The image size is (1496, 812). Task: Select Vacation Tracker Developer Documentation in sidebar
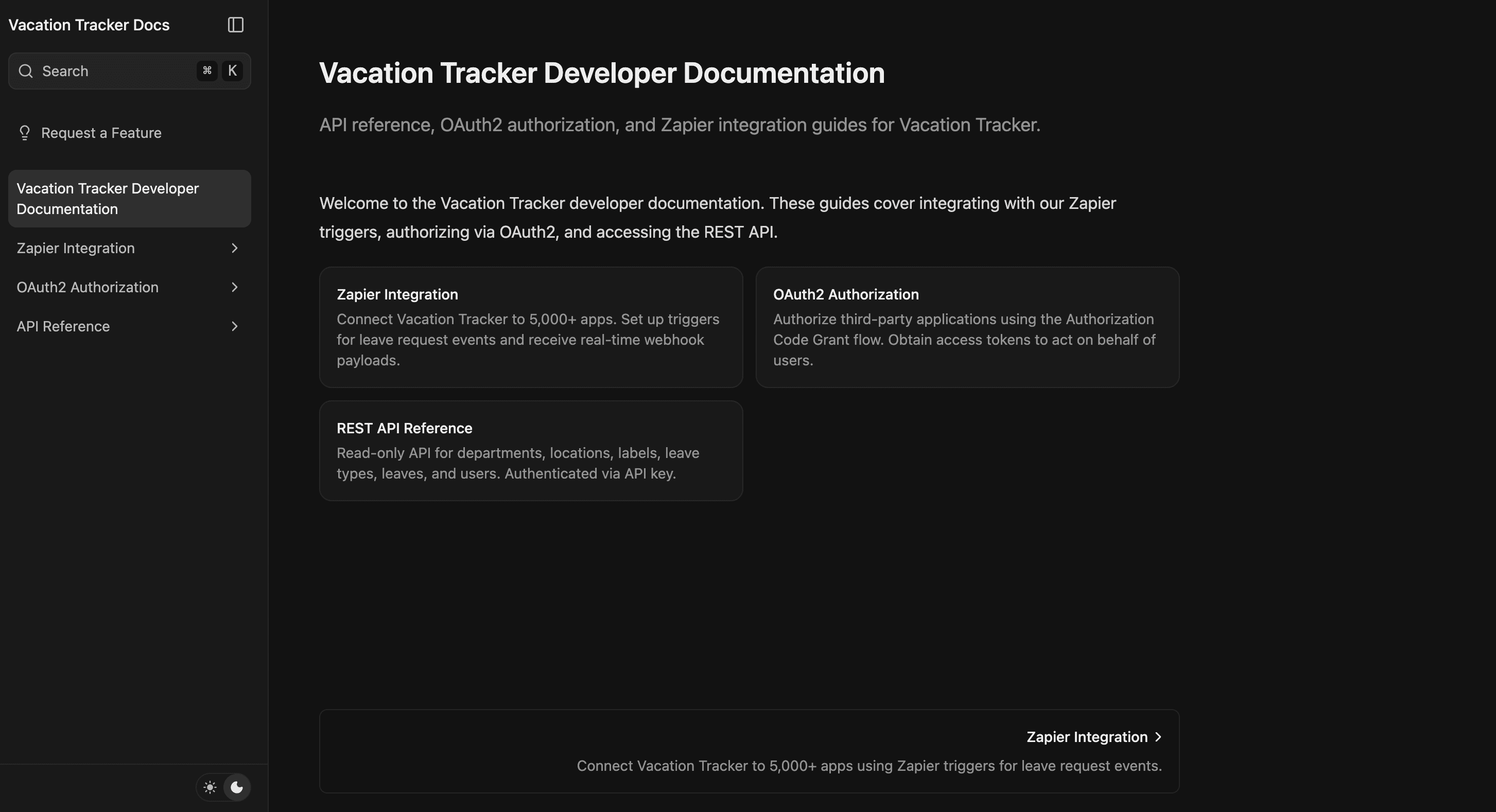point(108,199)
